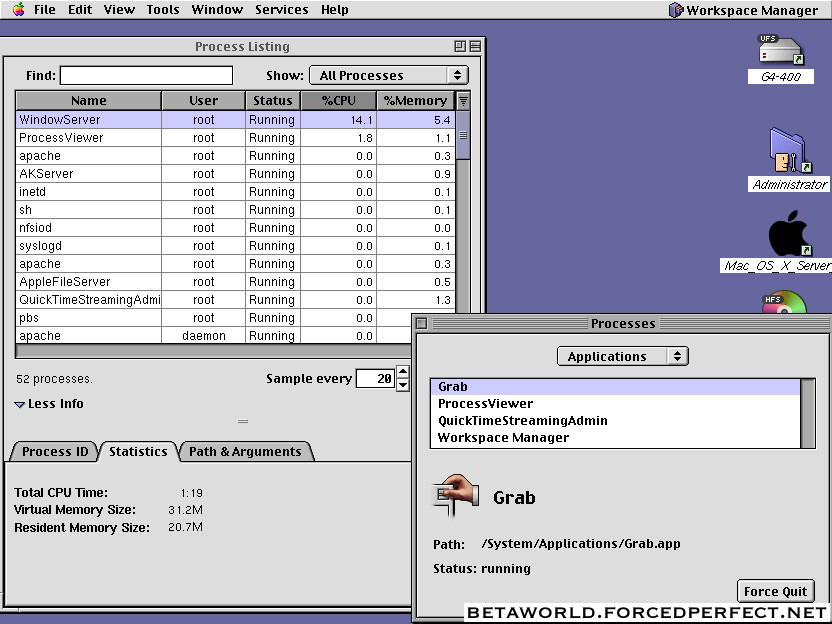Image resolution: width=832 pixels, height=624 pixels.
Task: Sort by the %CPU column header
Action: point(339,100)
